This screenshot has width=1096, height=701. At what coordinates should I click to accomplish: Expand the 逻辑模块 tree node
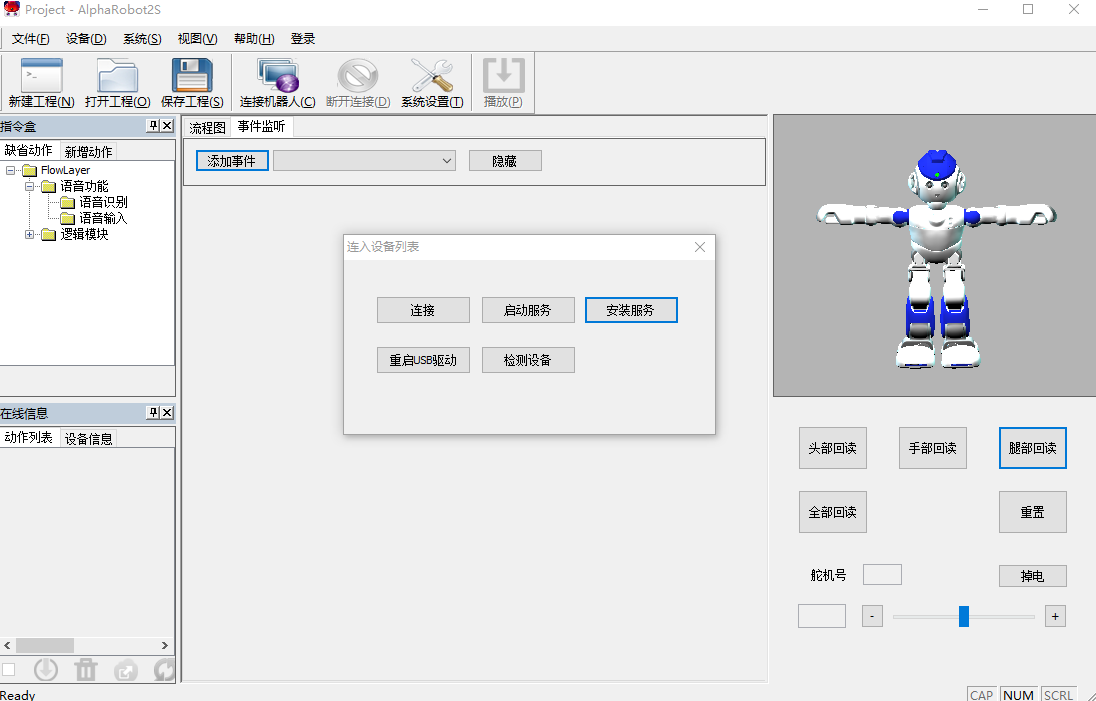click(x=29, y=234)
